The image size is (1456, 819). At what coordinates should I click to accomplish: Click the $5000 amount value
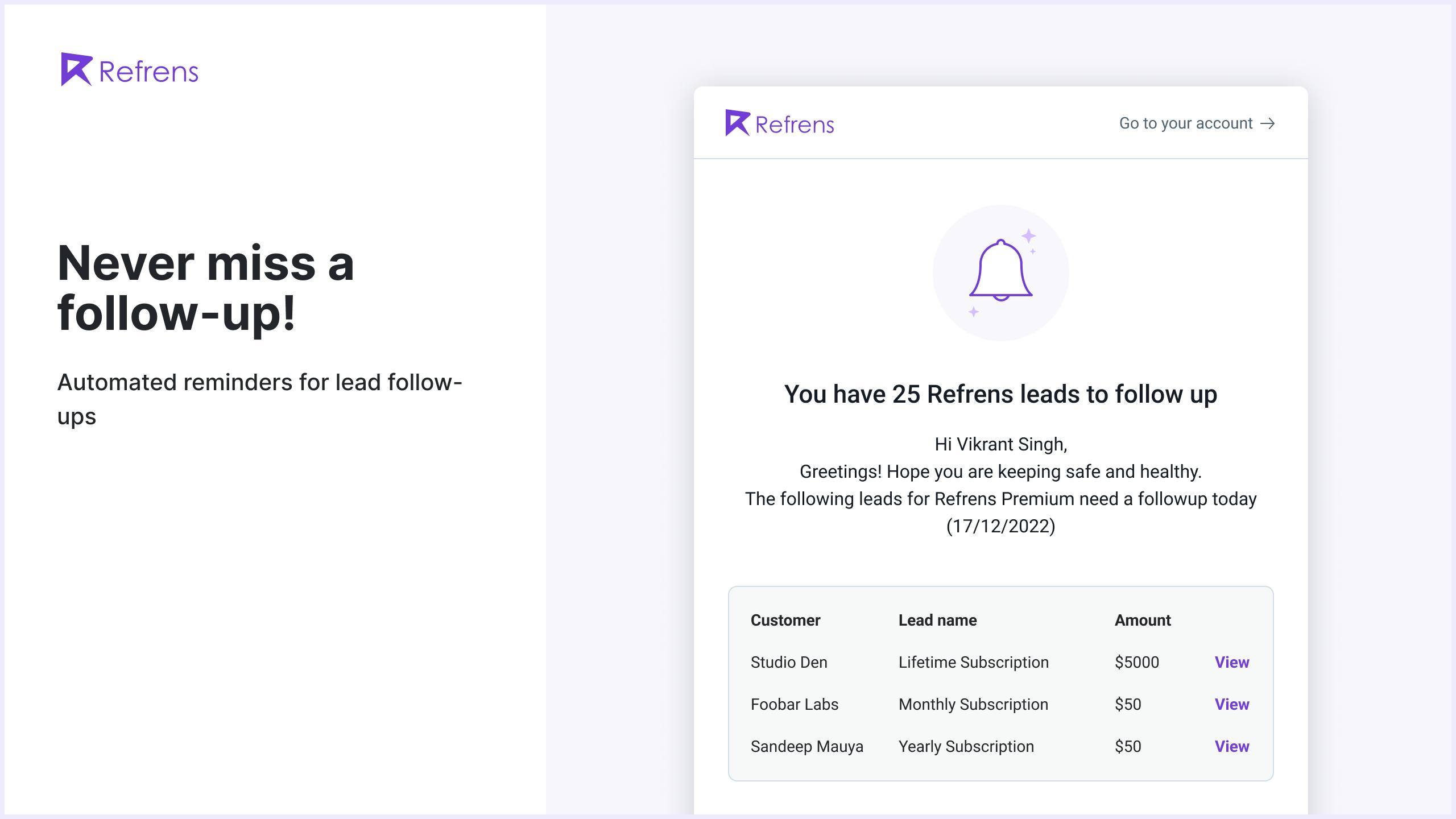1137,662
